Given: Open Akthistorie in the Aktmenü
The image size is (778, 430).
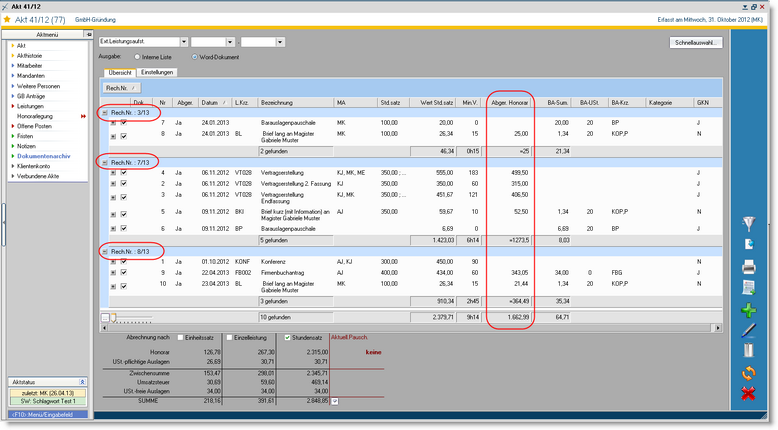Looking at the screenshot, I should pyautogui.click(x=29, y=56).
